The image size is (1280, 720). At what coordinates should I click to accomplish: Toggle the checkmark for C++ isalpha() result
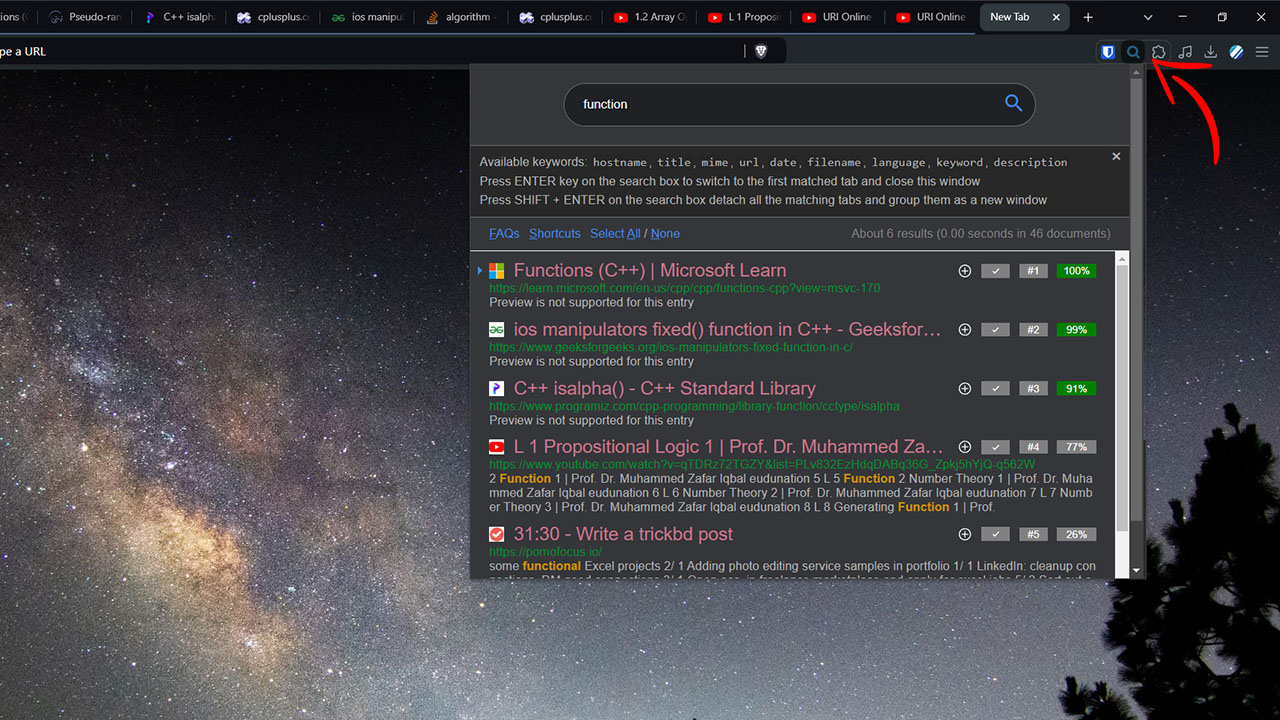(995, 389)
